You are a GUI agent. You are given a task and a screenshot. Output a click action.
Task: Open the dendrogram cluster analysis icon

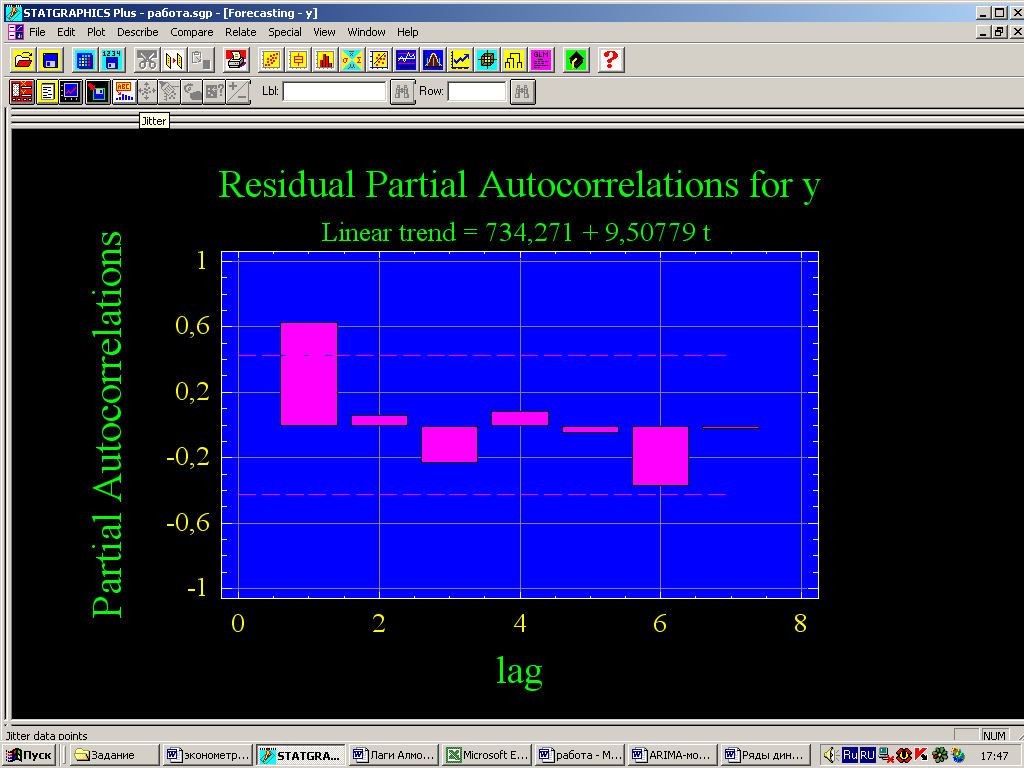tap(514, 60)
